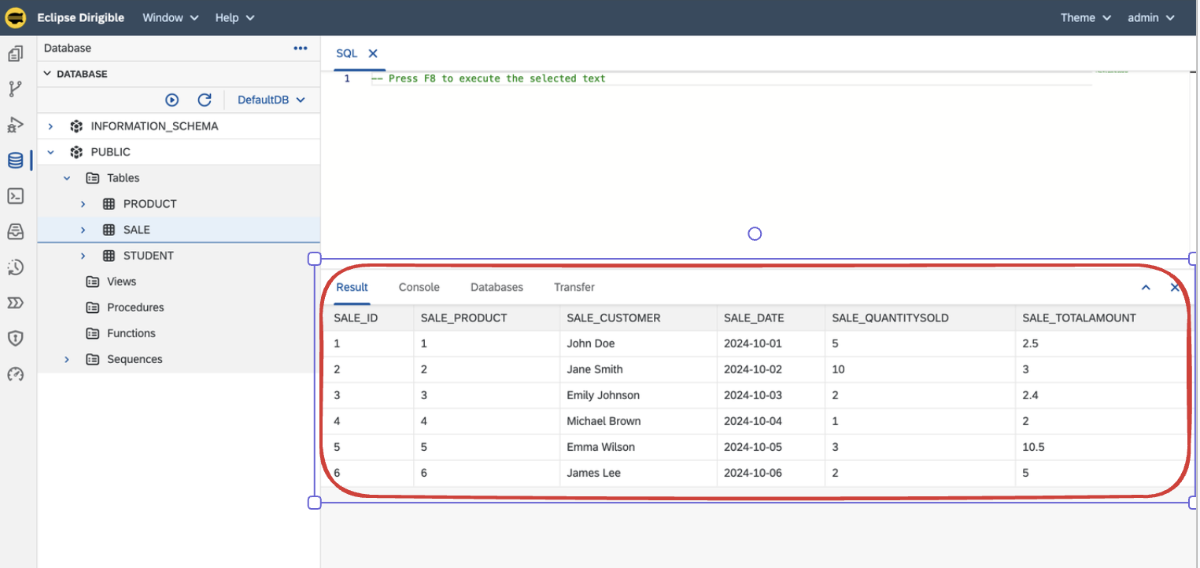Image resolution: width=1200 pixels, height=568 pixels.
Task: Click the Workbench files icon in sidebar
Action: coord(15,54)
